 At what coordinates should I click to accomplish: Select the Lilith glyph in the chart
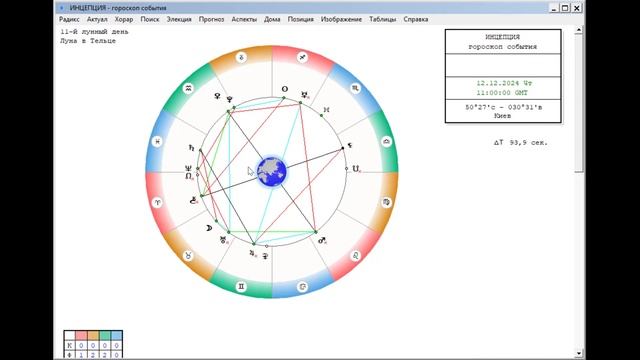350,145
